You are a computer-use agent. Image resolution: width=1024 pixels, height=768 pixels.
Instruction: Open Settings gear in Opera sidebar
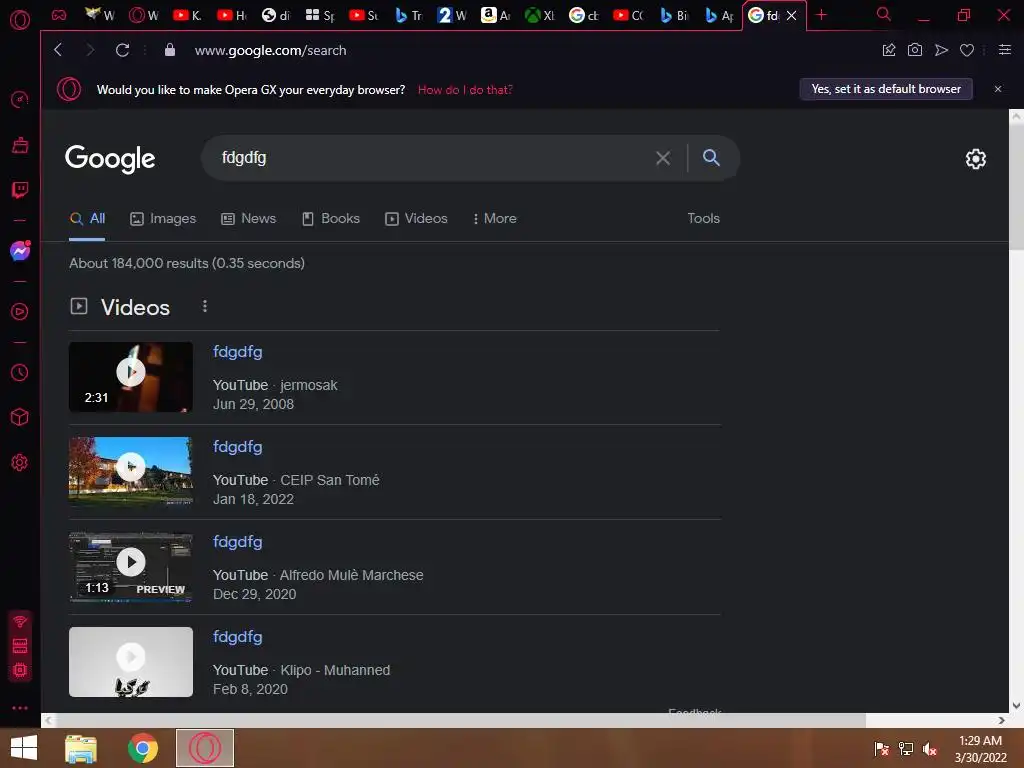point(20,462)
